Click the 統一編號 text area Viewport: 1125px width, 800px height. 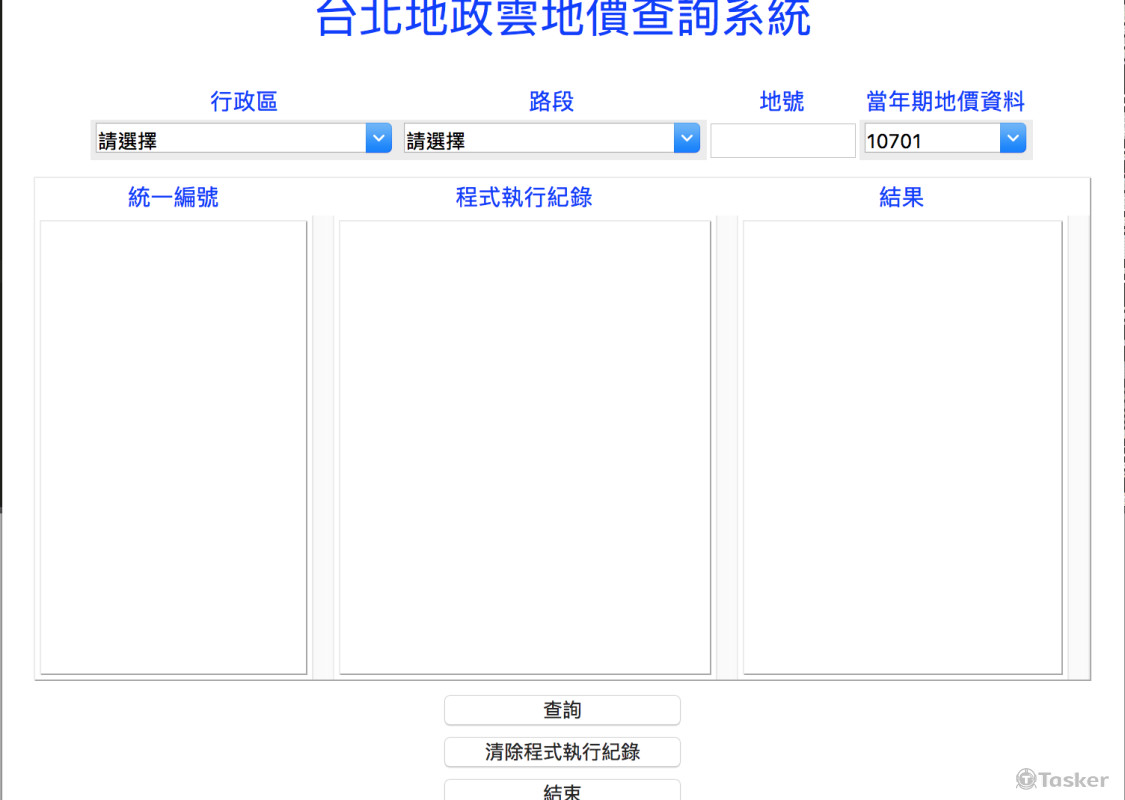173,446
